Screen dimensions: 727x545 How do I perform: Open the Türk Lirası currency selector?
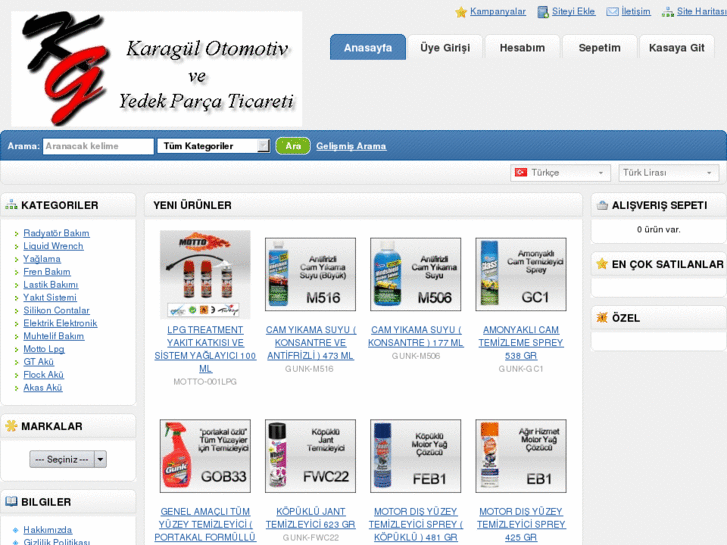[x=669, y=173]
